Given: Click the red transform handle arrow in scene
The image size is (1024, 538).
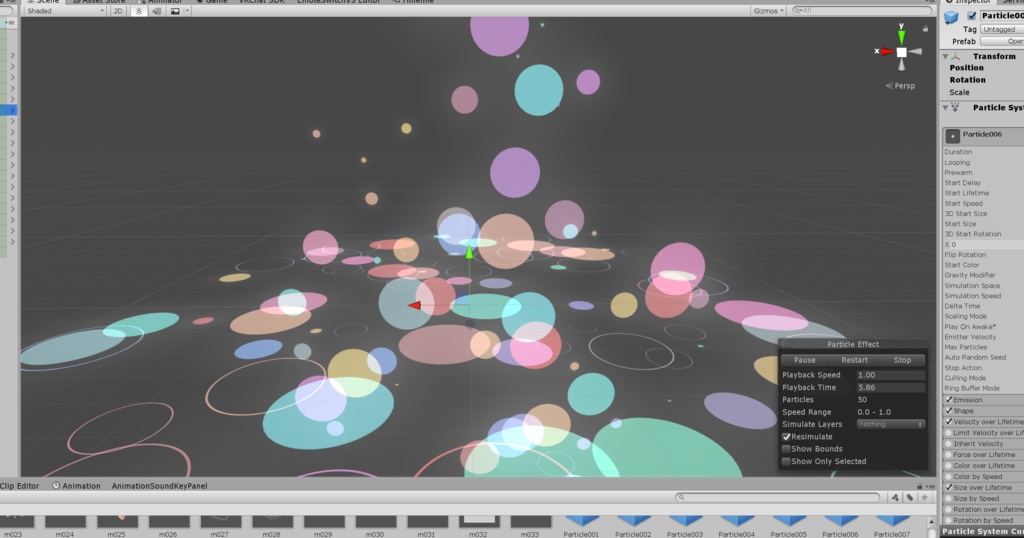Looking at the screenshot, I should [x=415, y=305].
